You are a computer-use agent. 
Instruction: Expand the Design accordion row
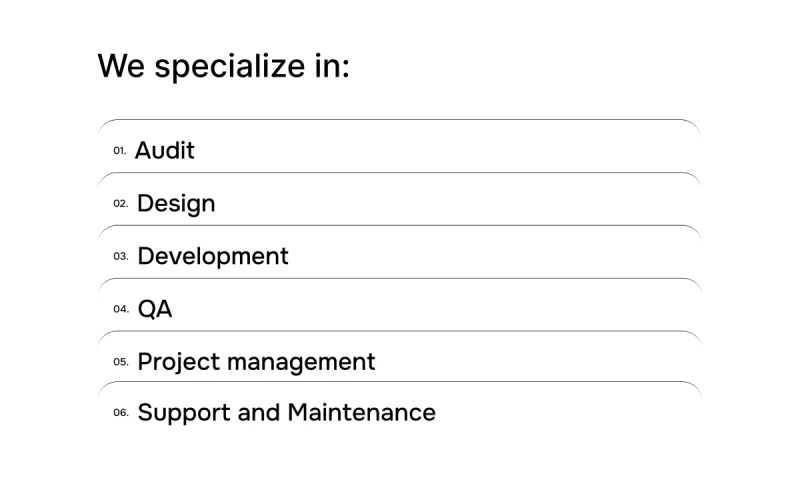[400, 203]
